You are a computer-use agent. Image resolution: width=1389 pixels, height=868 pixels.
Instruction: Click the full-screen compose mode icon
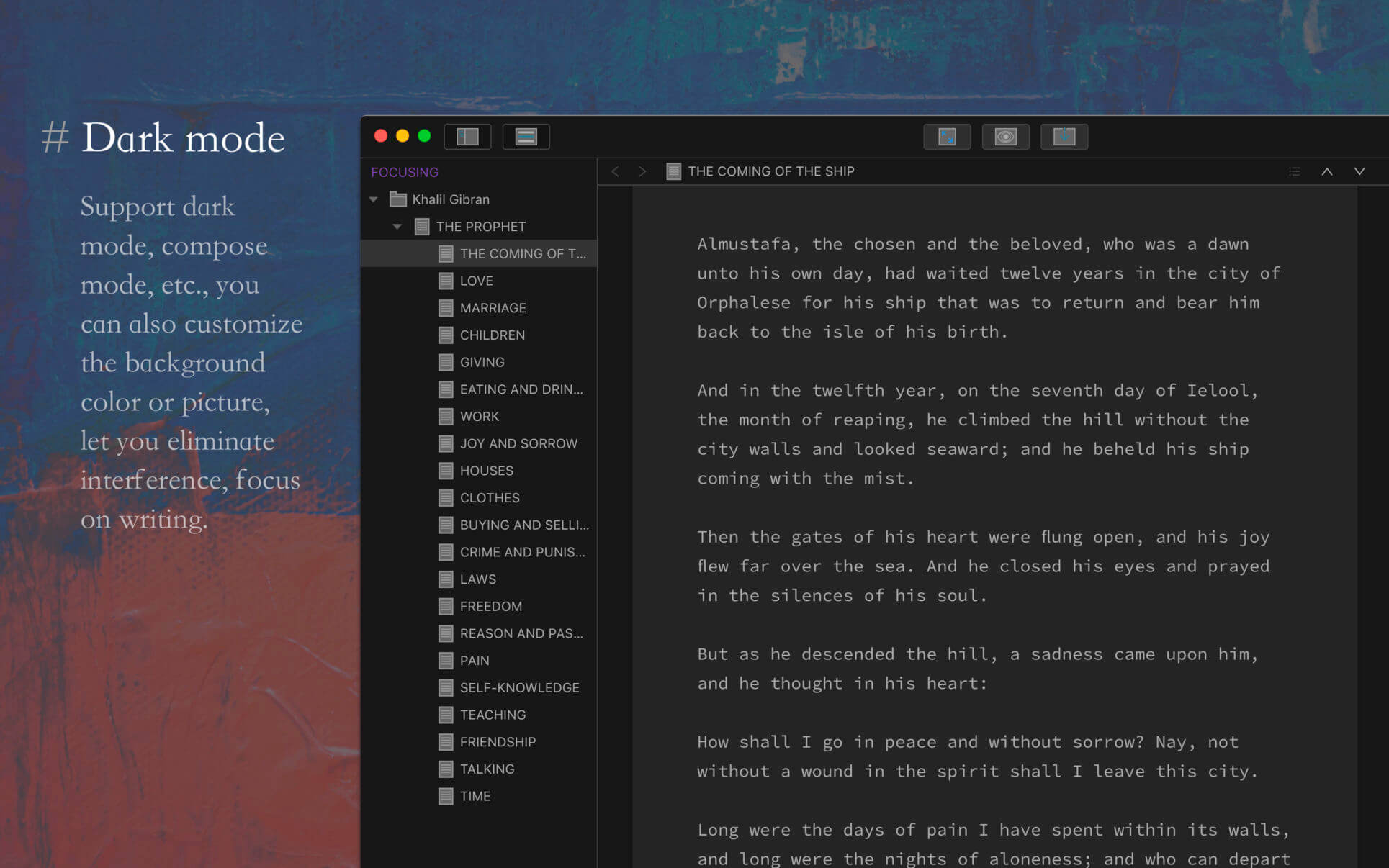(947, 137)
